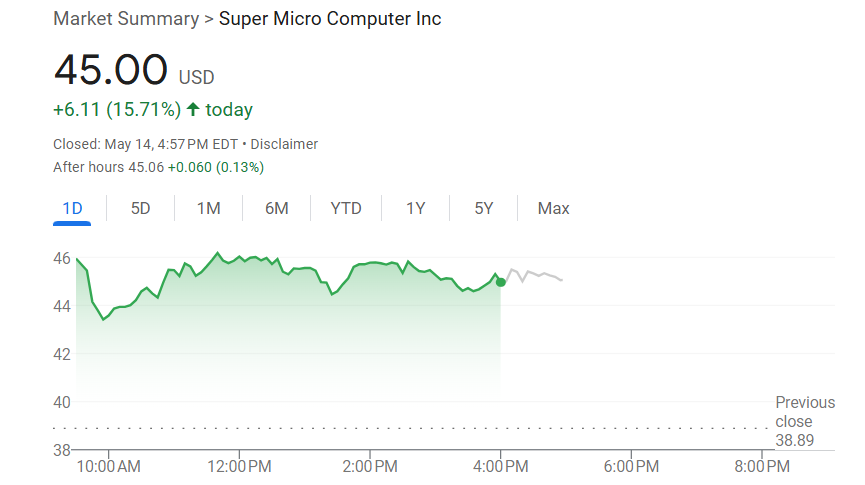Click the 45.00 USD price heading
Viewport: 865px width, 485px height.
[134, 70]
